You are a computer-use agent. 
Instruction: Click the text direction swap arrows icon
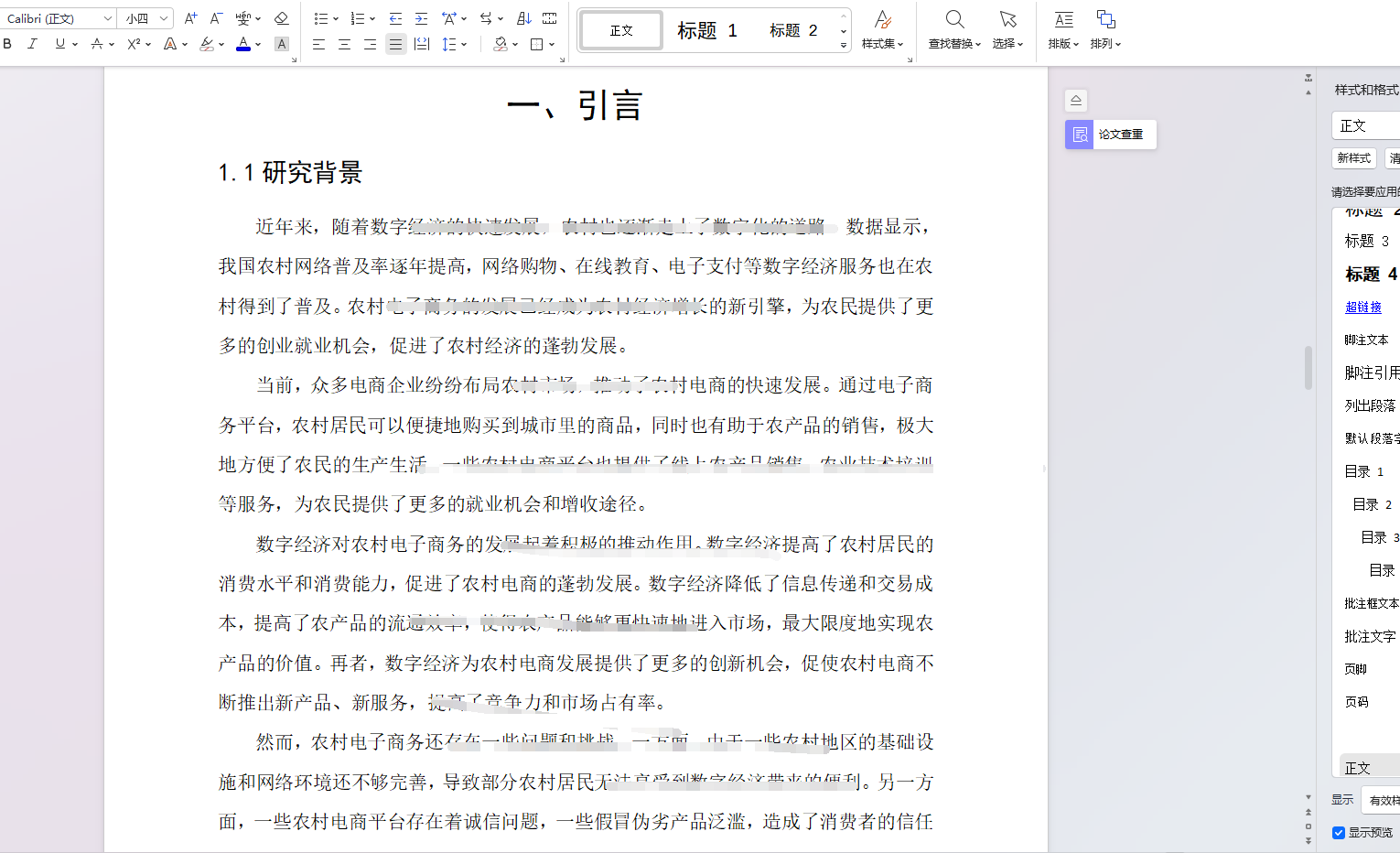pyautogui.click(x=486, y=18)
